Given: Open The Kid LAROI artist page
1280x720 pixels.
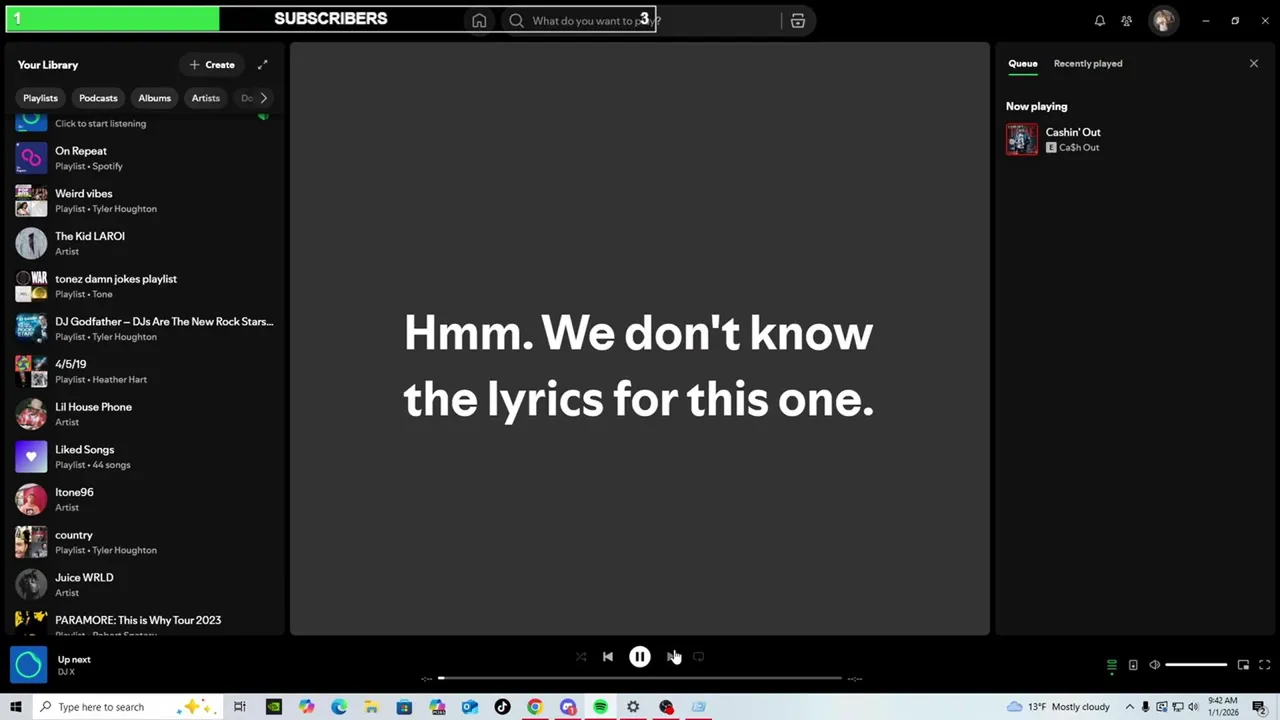Looking at the screenshot, I should (144, 243).
